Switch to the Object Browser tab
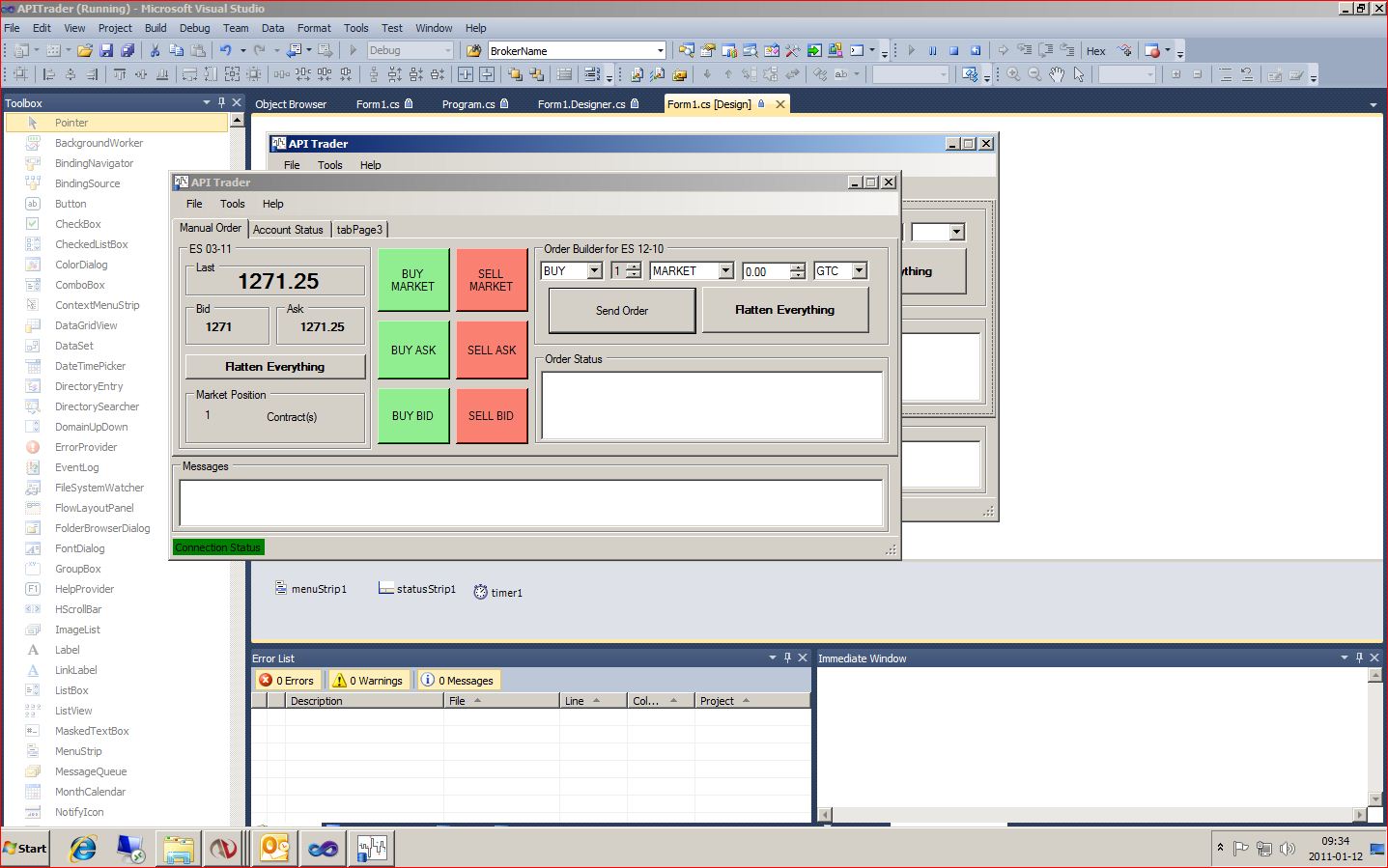The image size is (1388, 868). [x=291, y=104]
